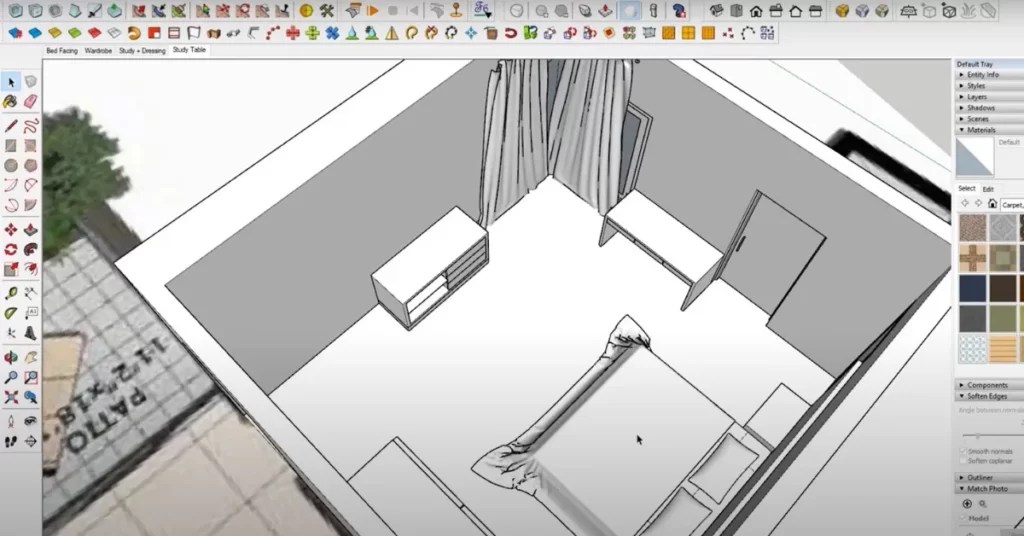Open the Wardrobe scene tab

98,50
